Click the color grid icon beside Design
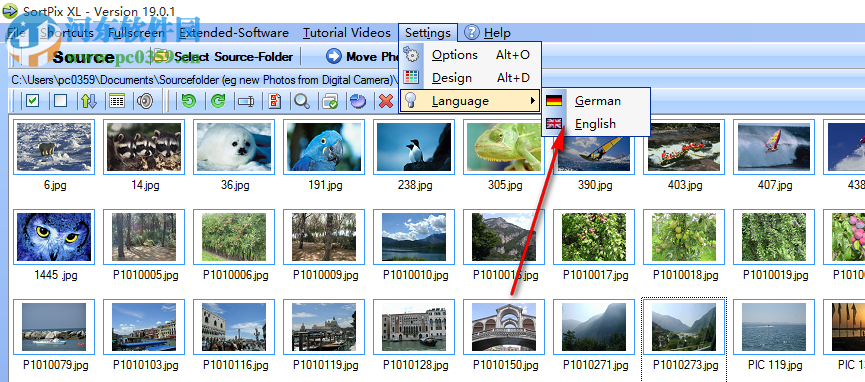This screenshot has height=382, width=865. pos(411,77)
